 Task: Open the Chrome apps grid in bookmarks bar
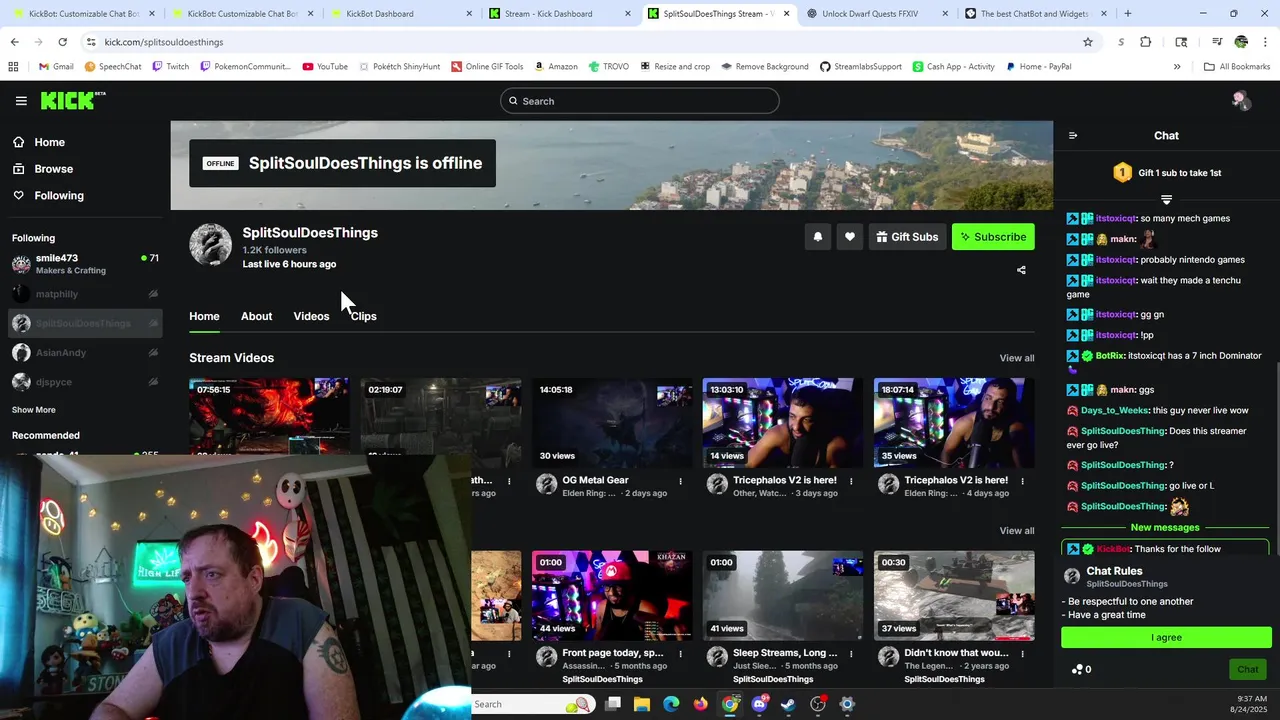[x=13, y=67]
